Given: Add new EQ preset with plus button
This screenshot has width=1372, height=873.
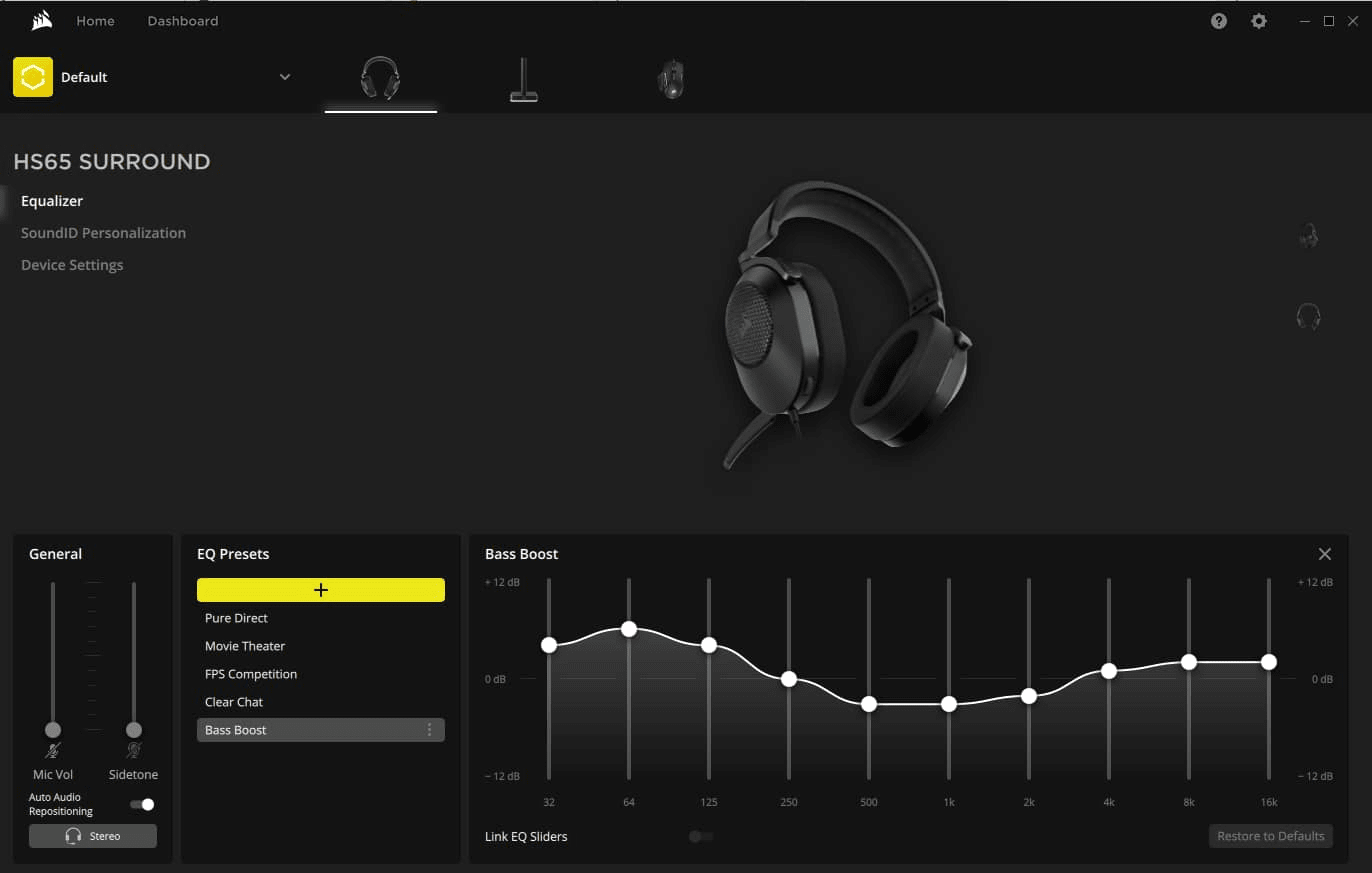Looking at the screenshot, I should point(320,590).
